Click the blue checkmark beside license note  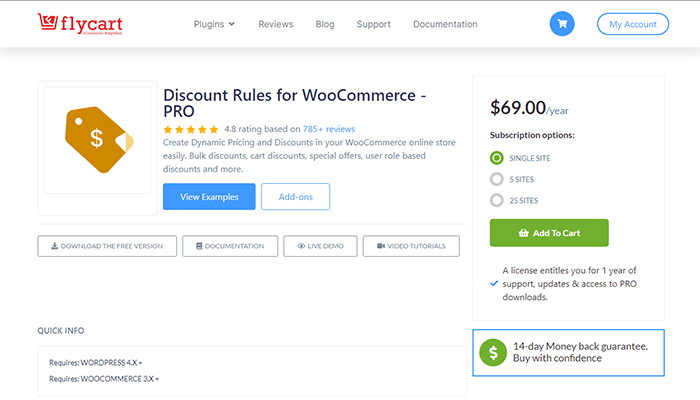[x=494, y=283]
